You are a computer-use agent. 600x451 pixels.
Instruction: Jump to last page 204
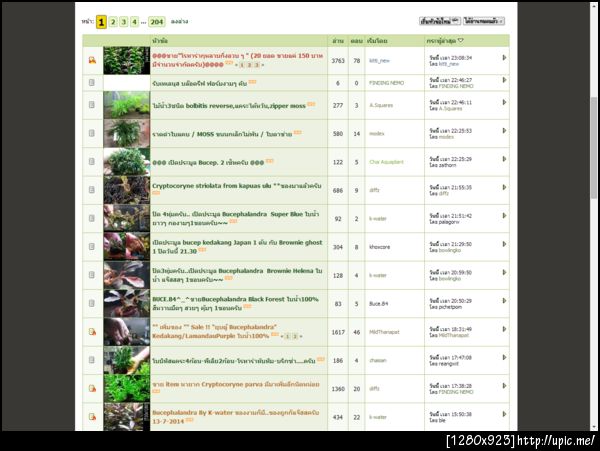pos(157,22)
